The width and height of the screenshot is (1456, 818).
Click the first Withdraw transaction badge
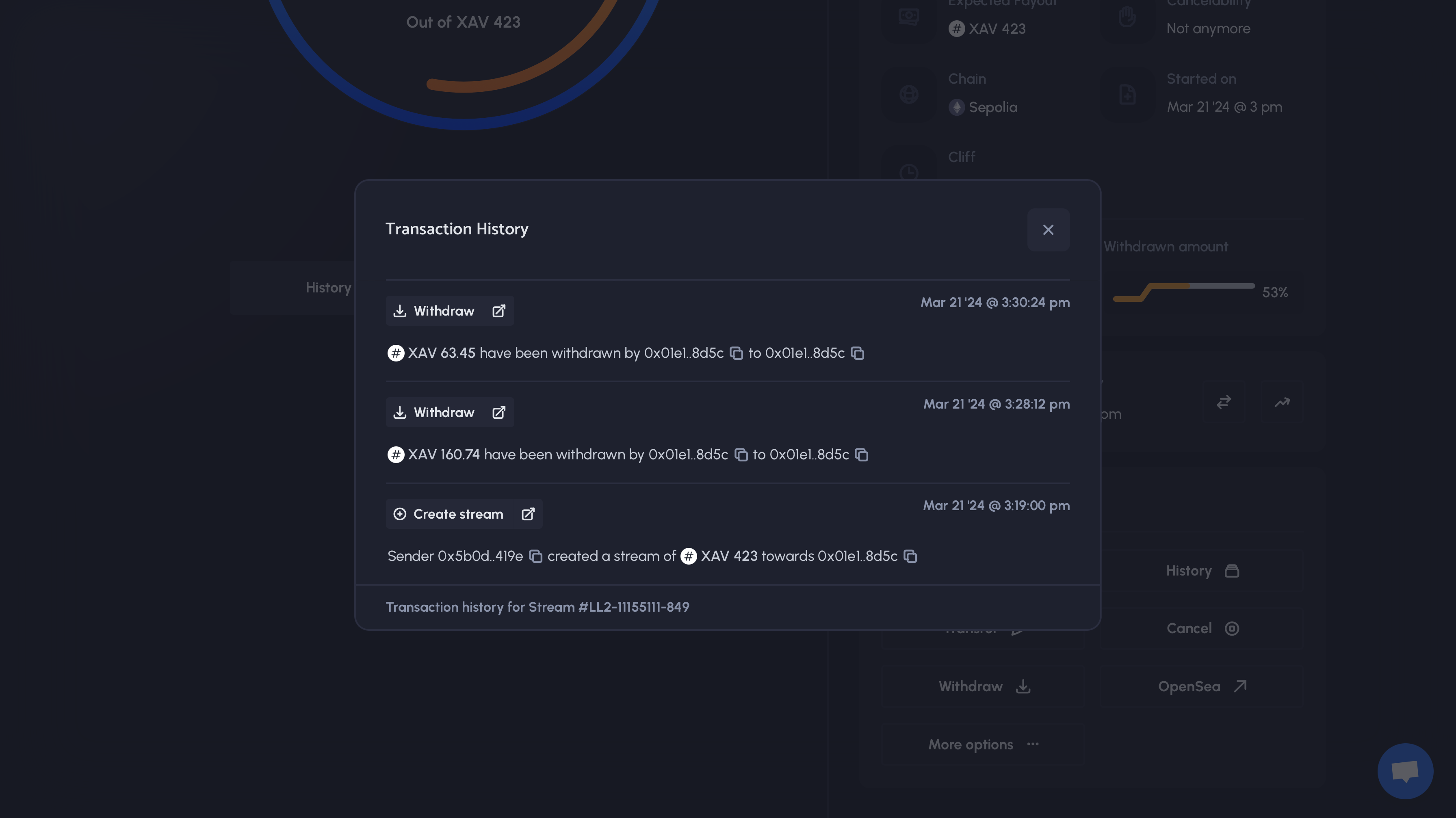coord(434,311)
